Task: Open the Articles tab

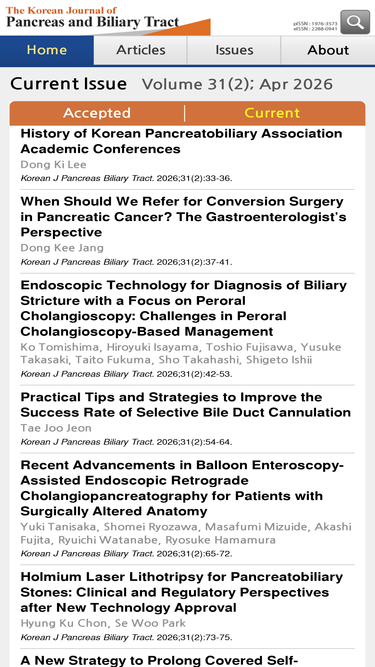Action: 141,50
